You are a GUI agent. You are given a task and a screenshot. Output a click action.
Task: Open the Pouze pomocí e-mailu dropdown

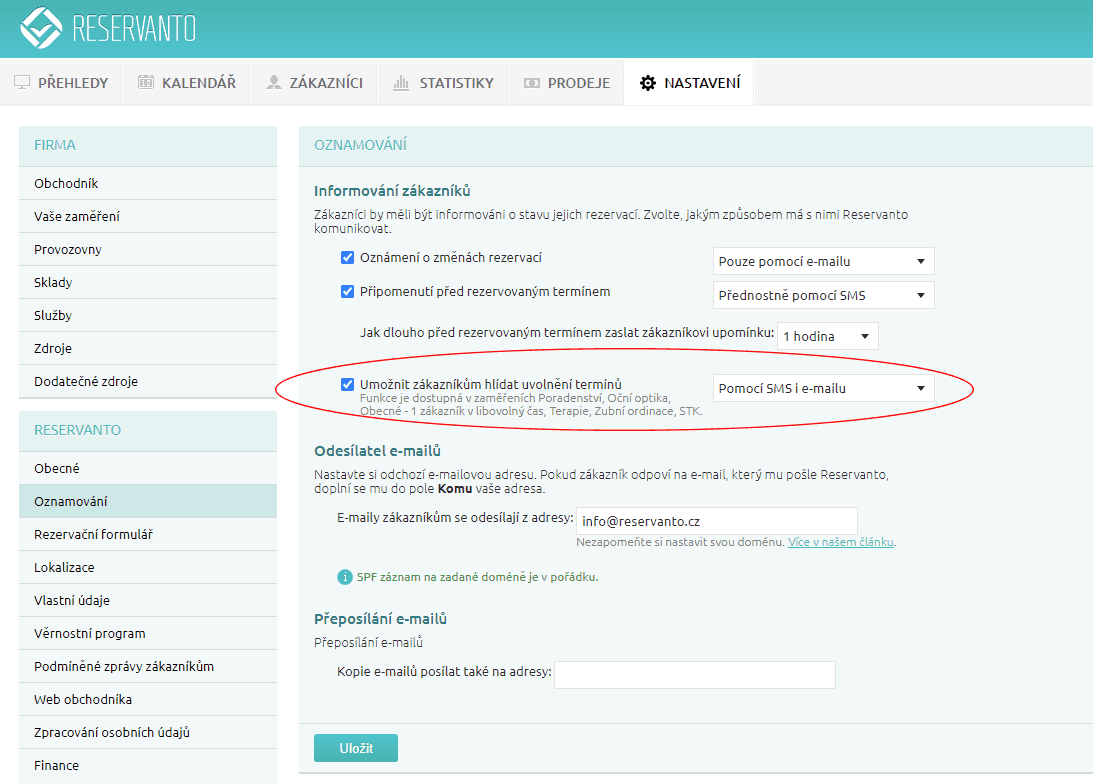point(823,262)
